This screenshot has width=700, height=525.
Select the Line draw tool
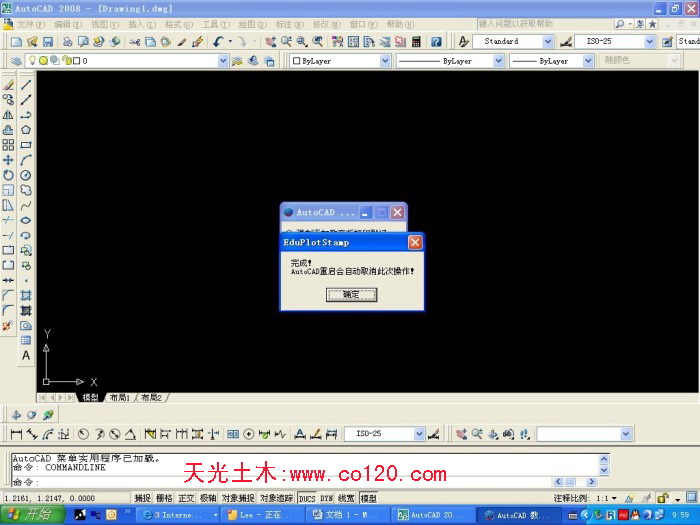[x=26, y=85]
